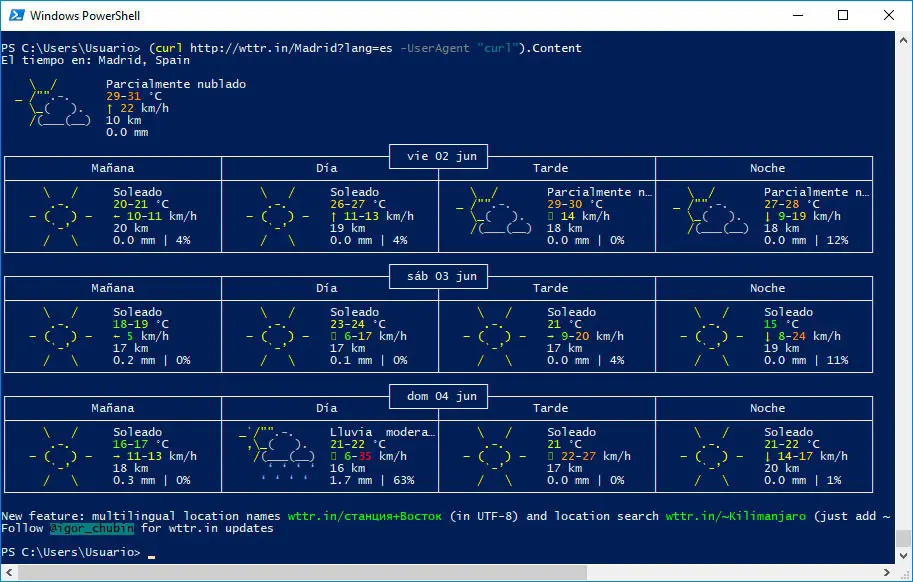Click cloud icon for vie 02 jun Tarde
This screenshot has width=913, height=582.
pos(494,210)
